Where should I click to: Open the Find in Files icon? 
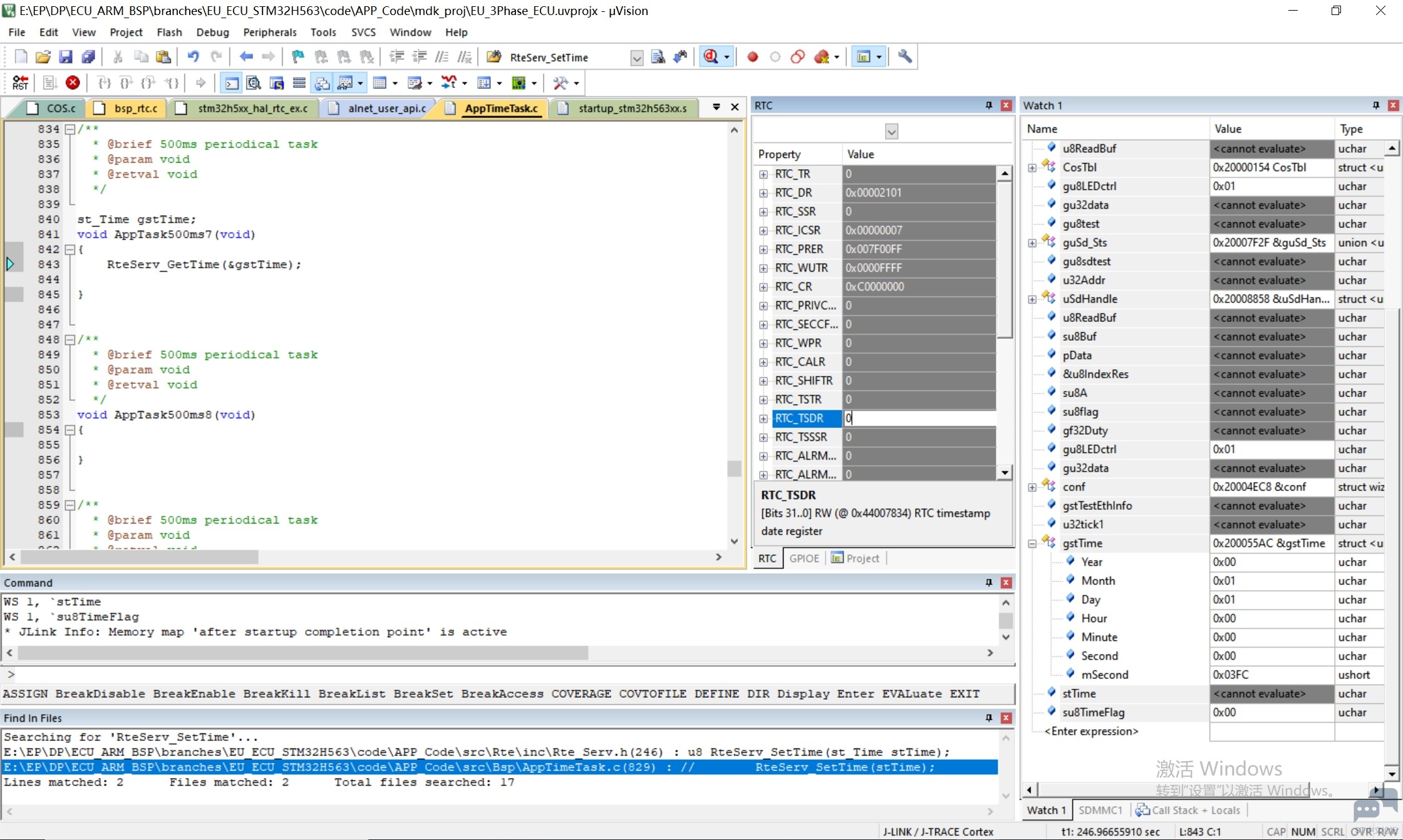coord(658,57)
